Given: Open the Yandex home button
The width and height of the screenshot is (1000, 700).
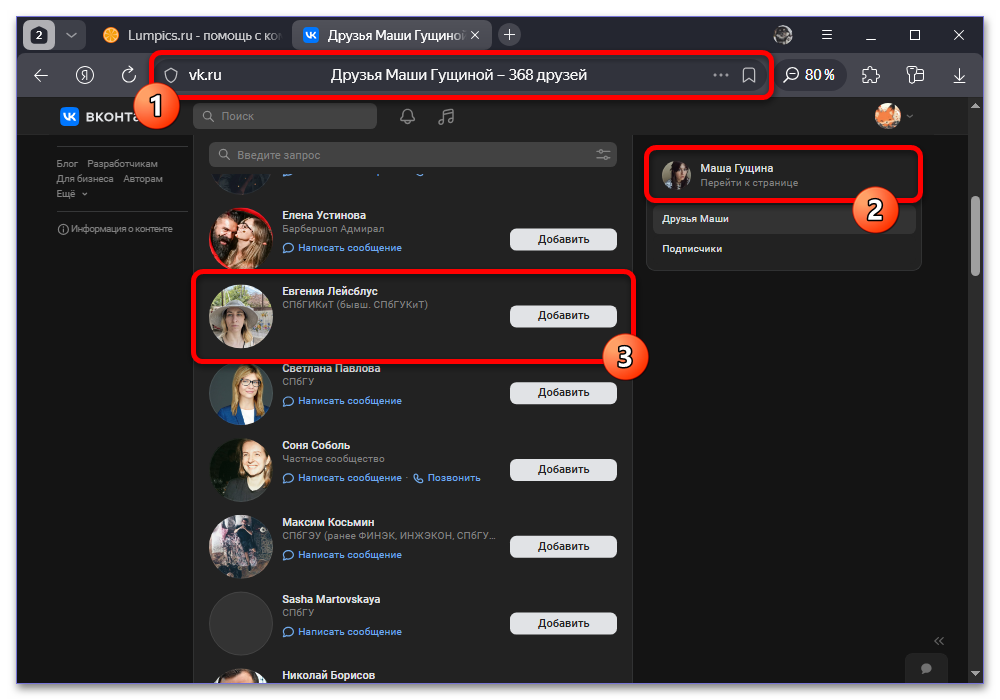Looking at the screenshot, I should tap(85, 75).
